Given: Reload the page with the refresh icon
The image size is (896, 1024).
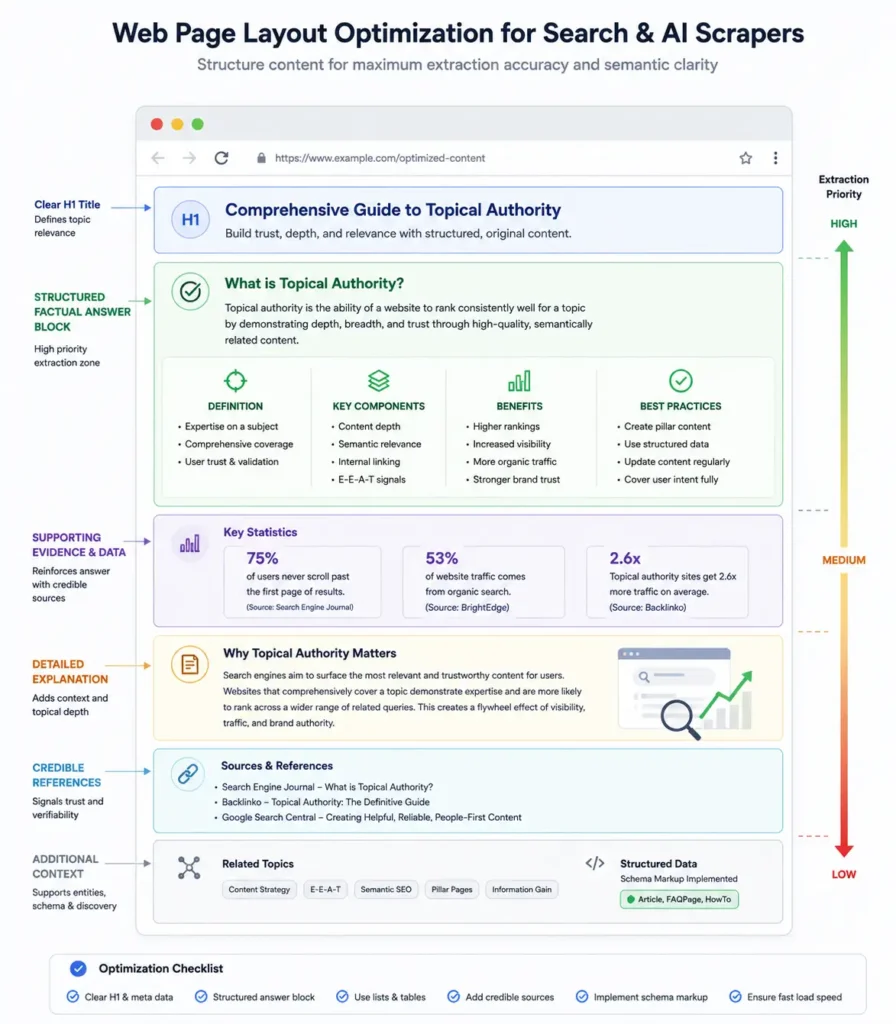Looking at the screenshot, I should coord(221,158).
